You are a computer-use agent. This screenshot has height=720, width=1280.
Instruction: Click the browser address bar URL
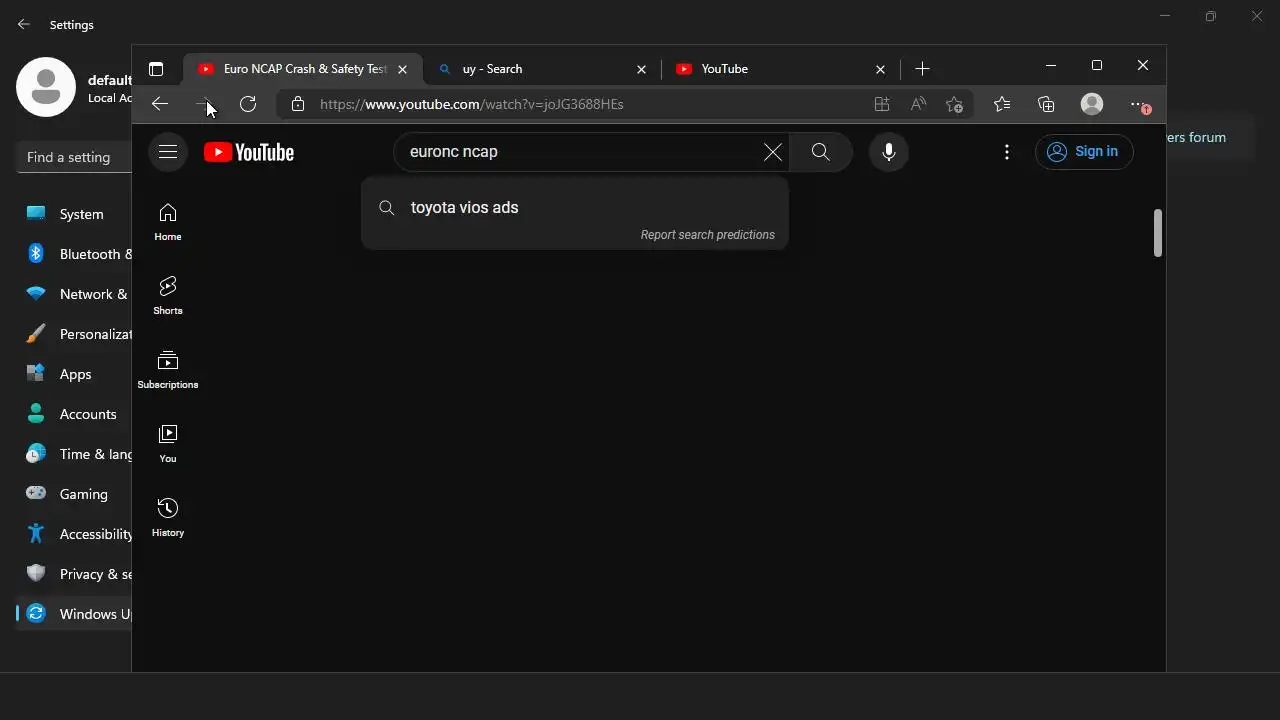click(x=472, y=104)
